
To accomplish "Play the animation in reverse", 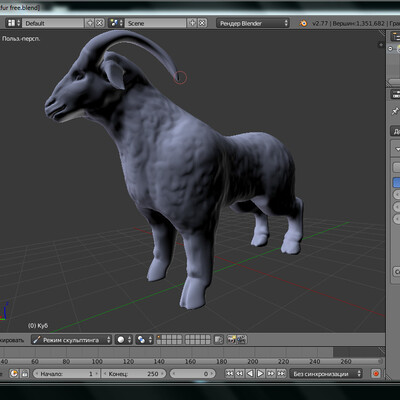I will (x=250, y=374).
